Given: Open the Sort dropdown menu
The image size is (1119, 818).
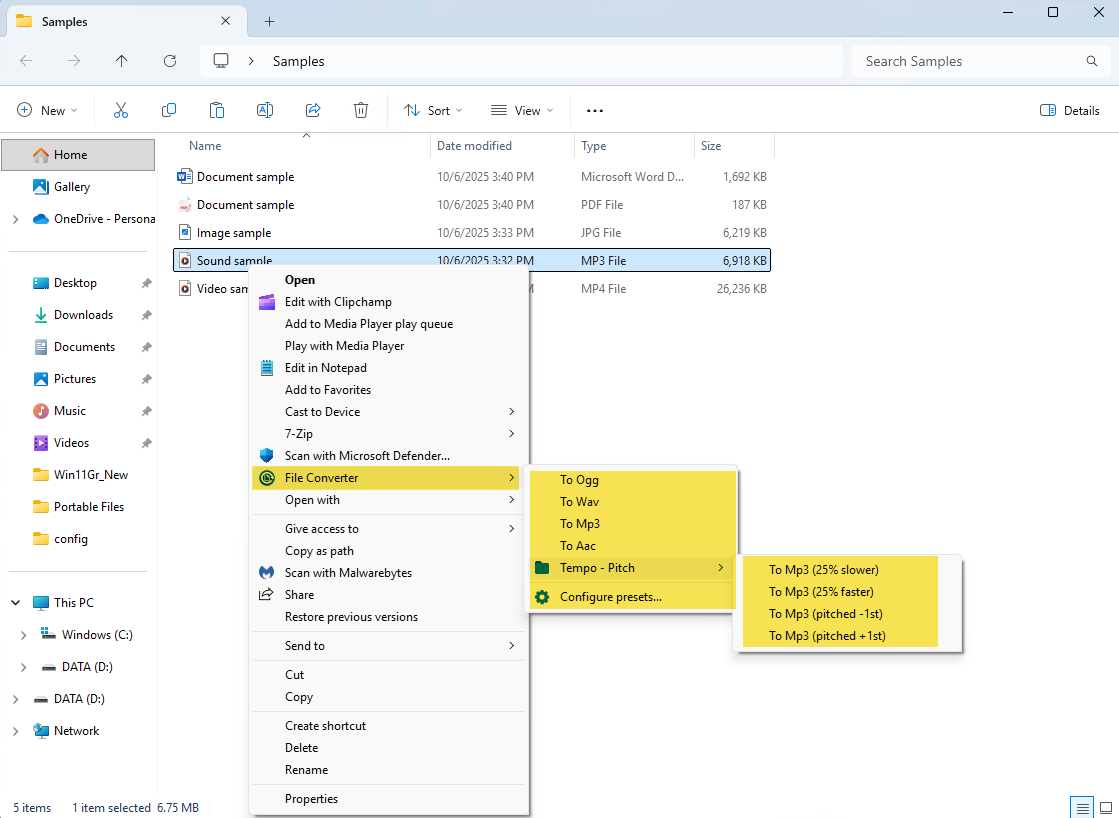Looking at the screenshot, I should tap(433, 110).
